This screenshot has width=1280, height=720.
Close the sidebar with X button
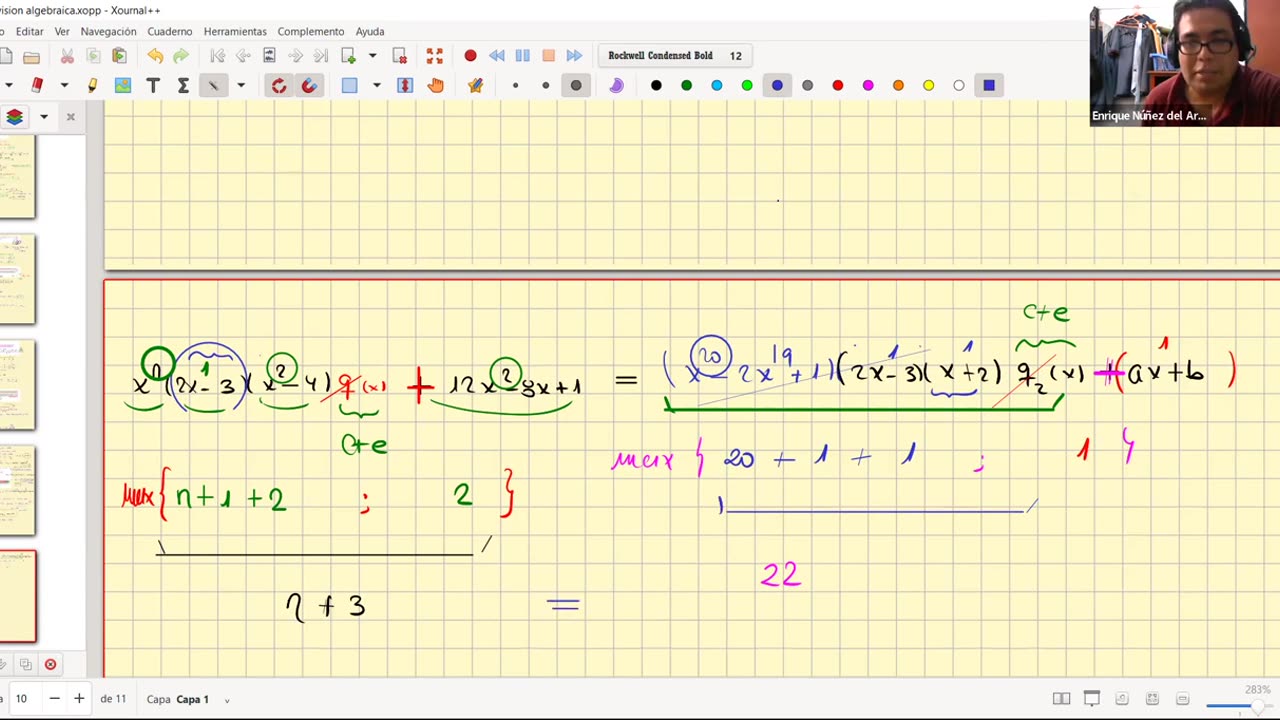coord(70,117)
